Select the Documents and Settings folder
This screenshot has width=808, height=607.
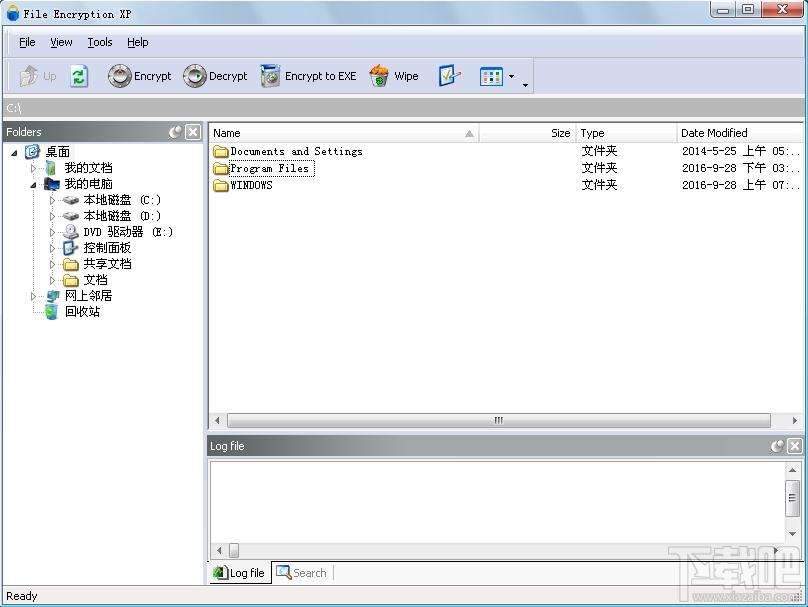(x=296, y=151)
